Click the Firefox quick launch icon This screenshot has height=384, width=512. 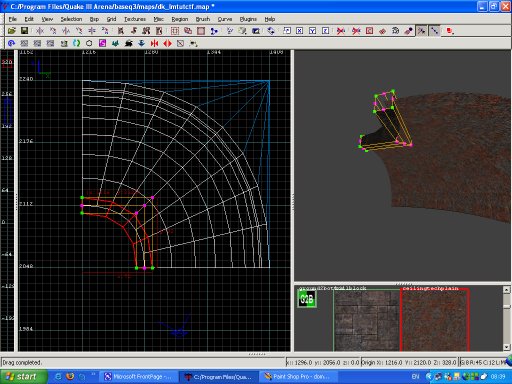pyautogui.click(x=70, y=377)
